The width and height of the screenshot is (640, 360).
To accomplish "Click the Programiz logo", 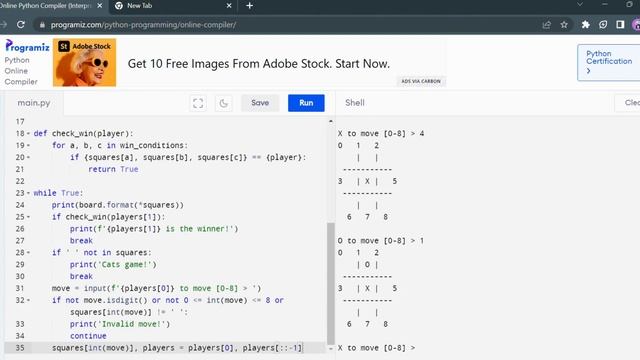I will 27,46.
